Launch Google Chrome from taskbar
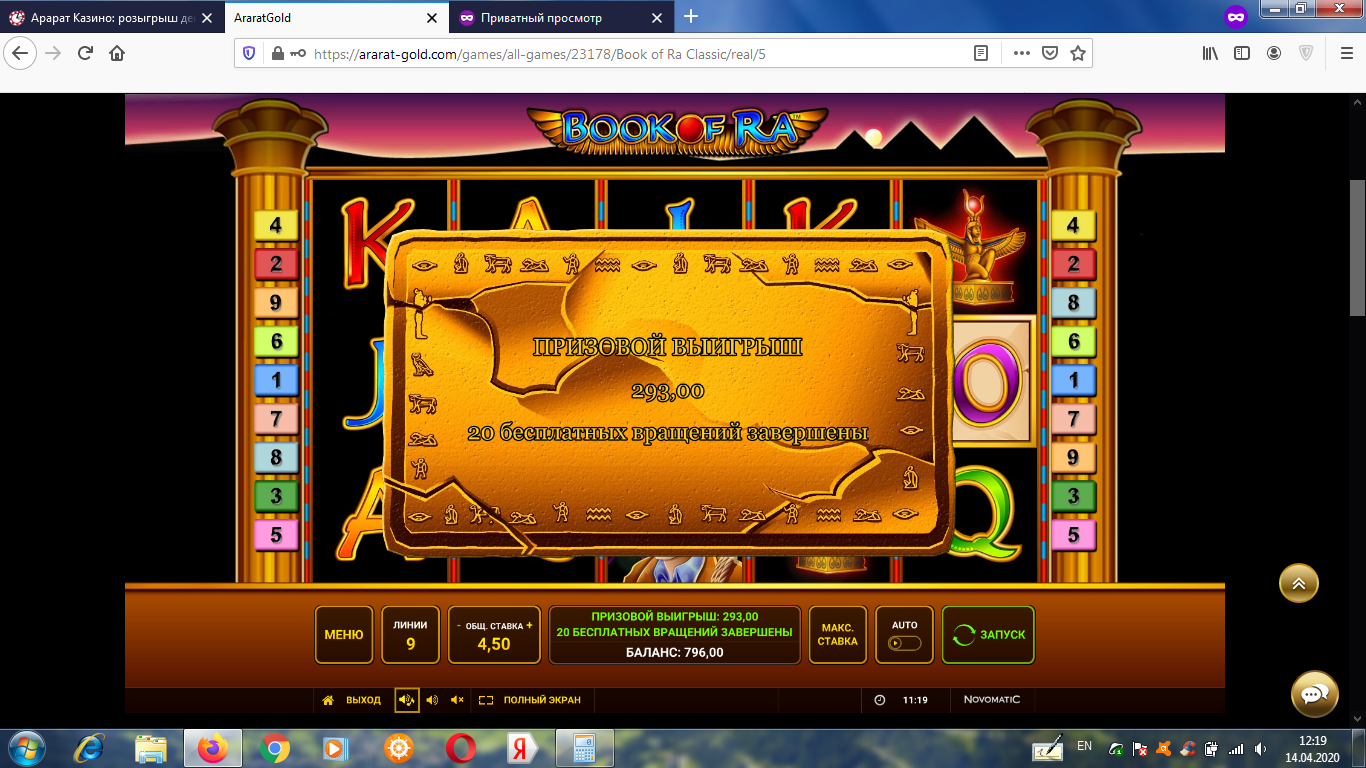 point(275,748)
